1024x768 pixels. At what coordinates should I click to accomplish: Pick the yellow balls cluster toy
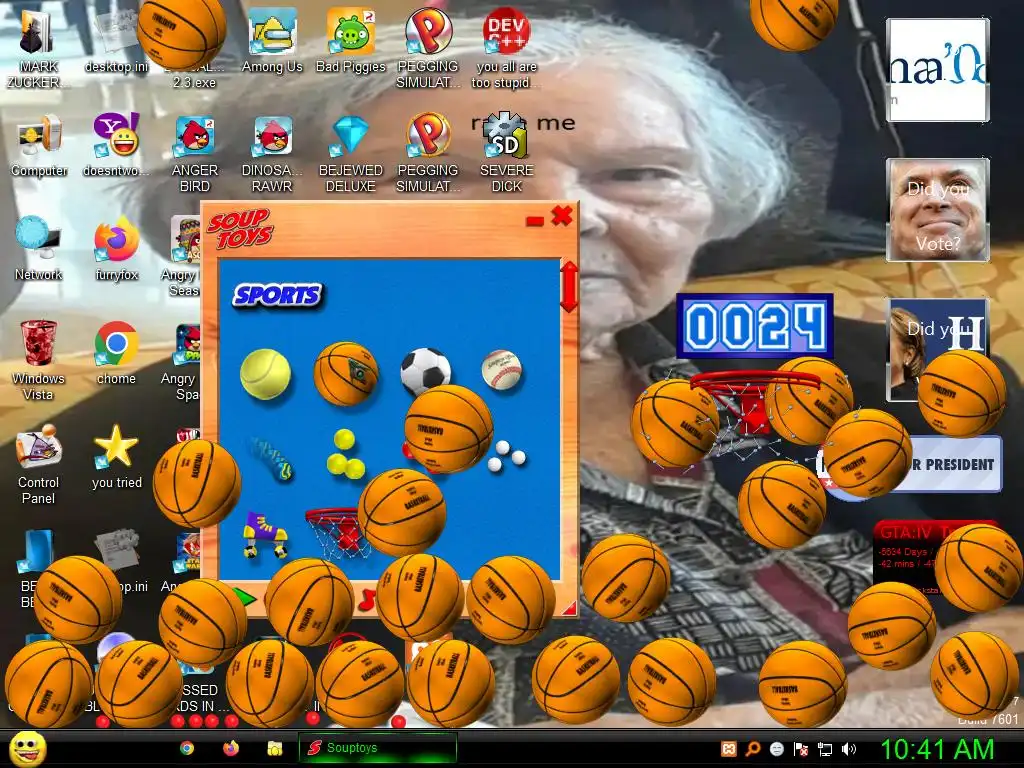(345, 453)
